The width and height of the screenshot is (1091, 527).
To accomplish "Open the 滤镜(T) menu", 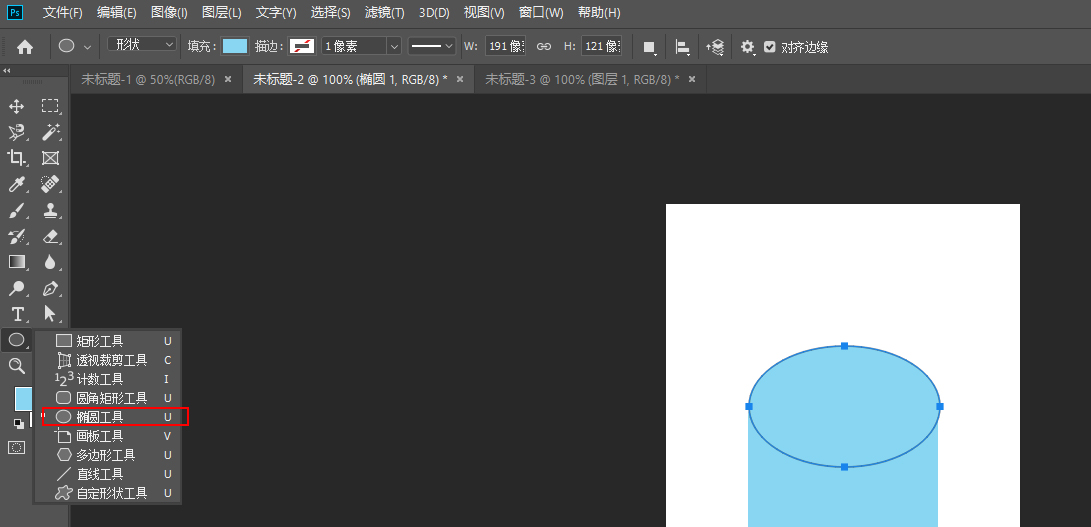I will pos(384,13).
